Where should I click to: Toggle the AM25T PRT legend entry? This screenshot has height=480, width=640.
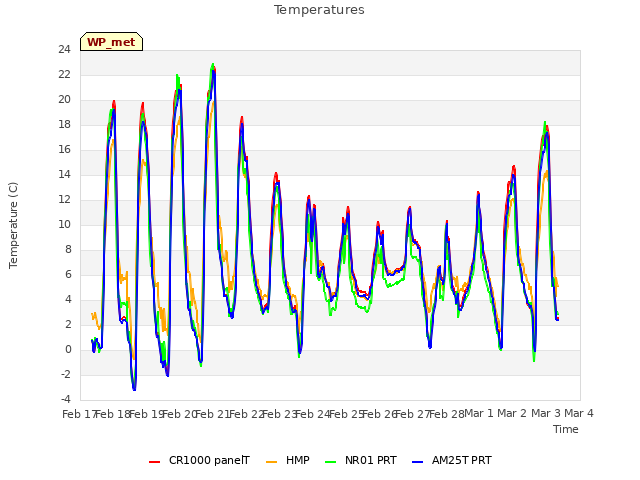(451, 461)
